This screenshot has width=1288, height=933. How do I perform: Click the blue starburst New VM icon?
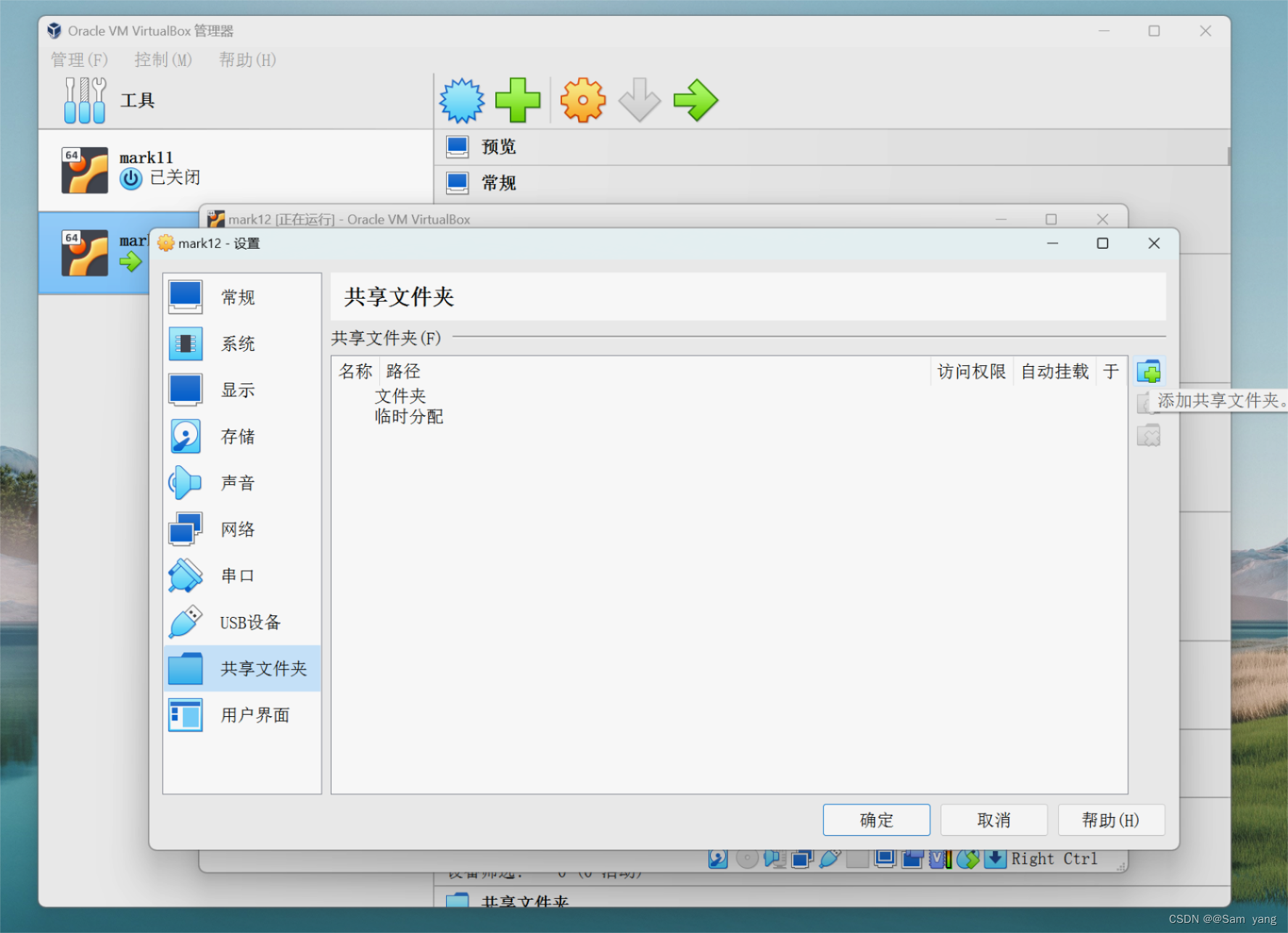click(462, 100)
